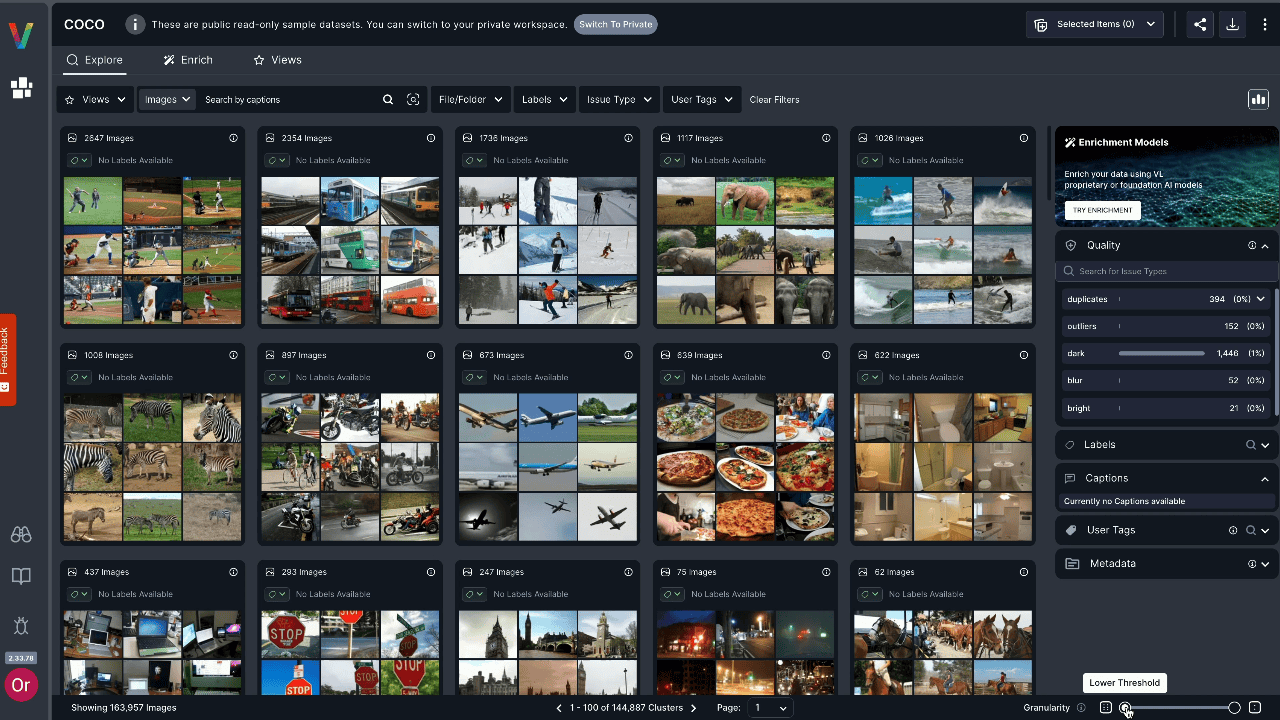Expand the Metadata panel
The image size is (1280, 720).
coord(1265,564)
